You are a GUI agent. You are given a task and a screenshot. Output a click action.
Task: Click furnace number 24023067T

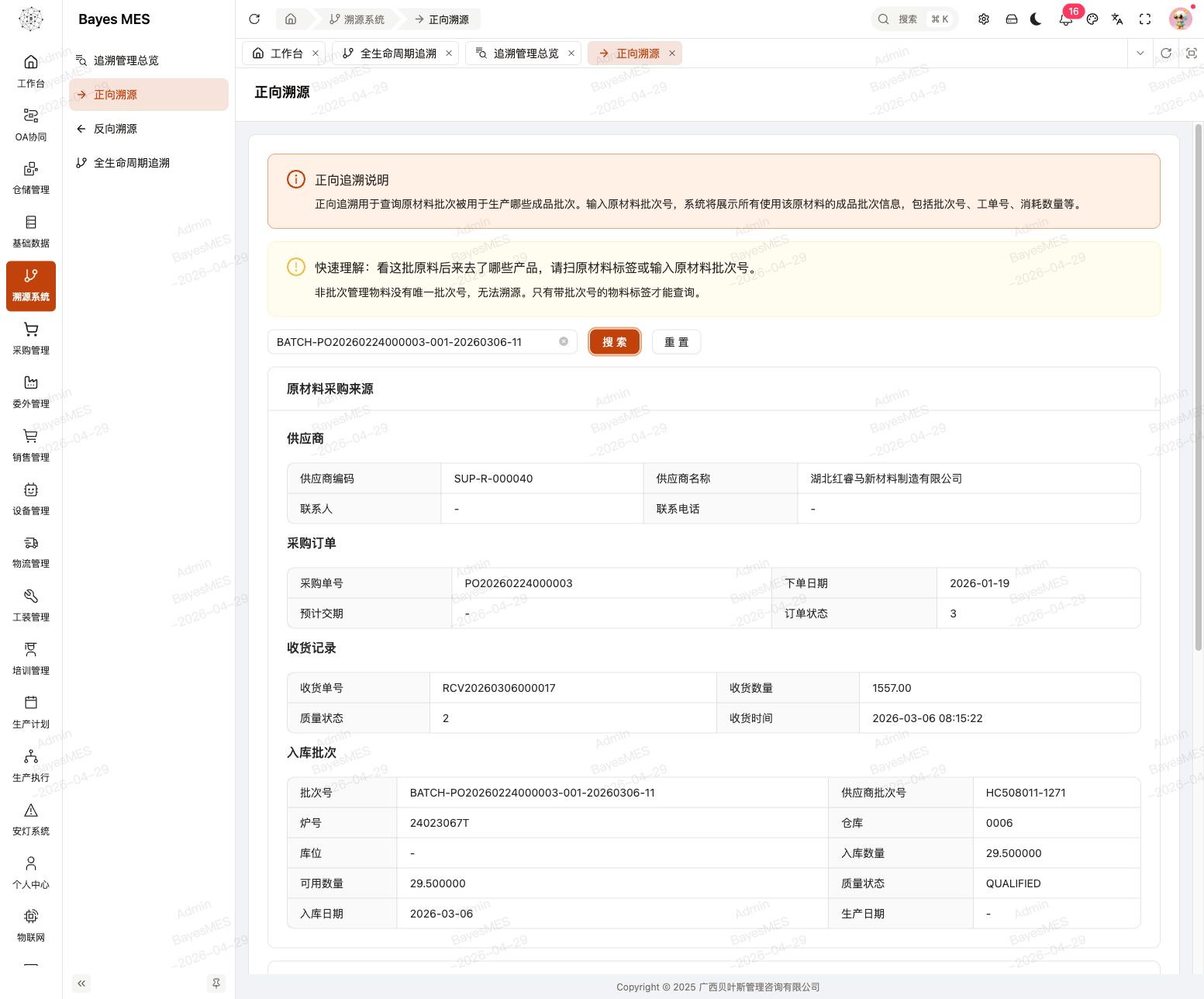tap(440, 823)
